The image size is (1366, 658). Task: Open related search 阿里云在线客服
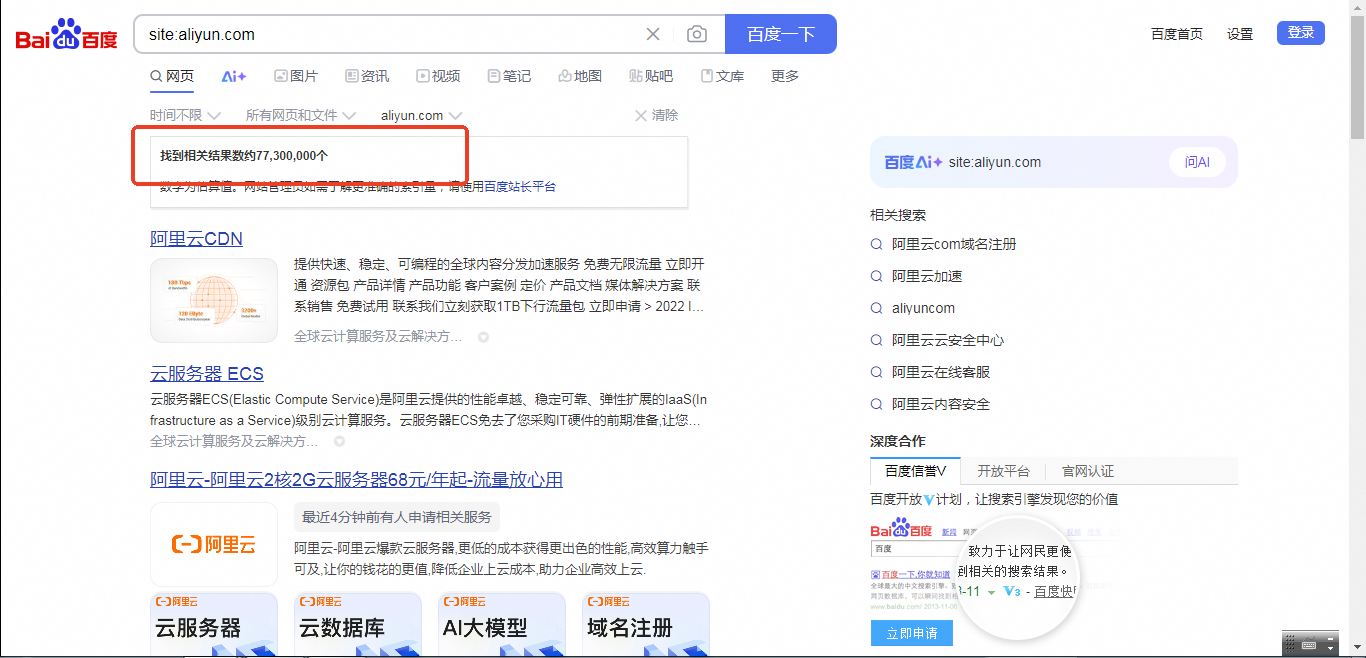point(941,372)
